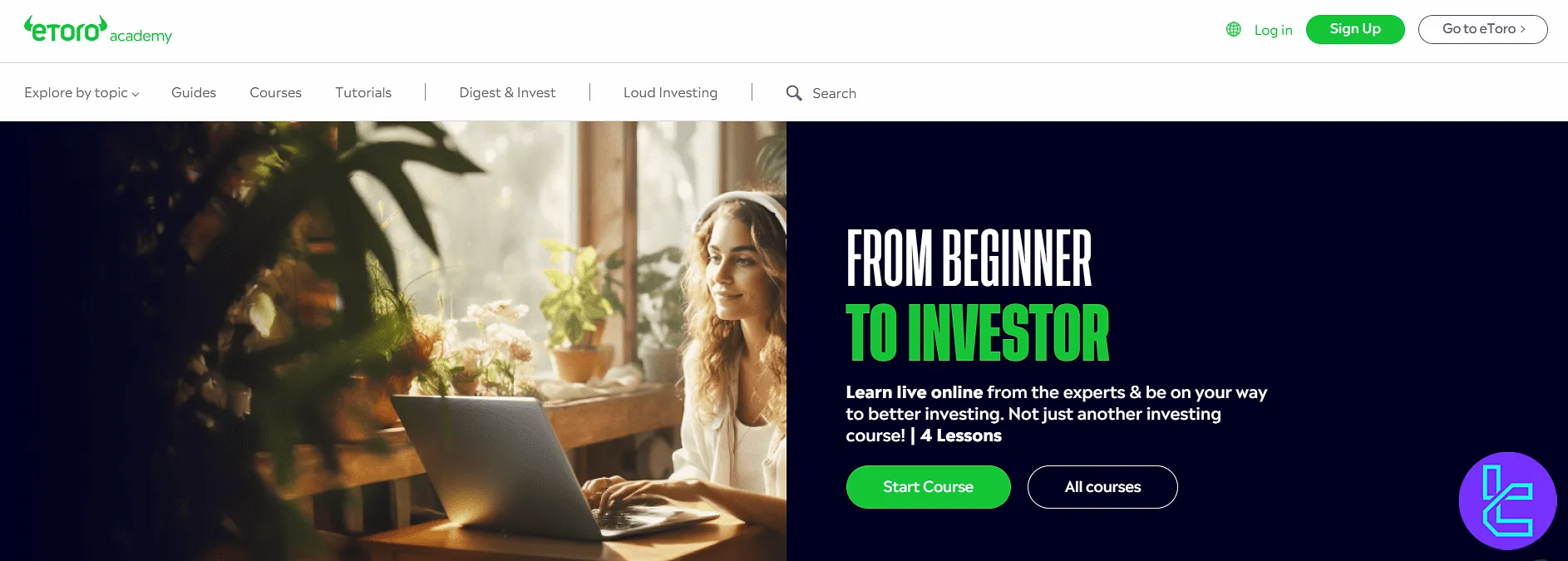View the All courses button

[1102, 487]
